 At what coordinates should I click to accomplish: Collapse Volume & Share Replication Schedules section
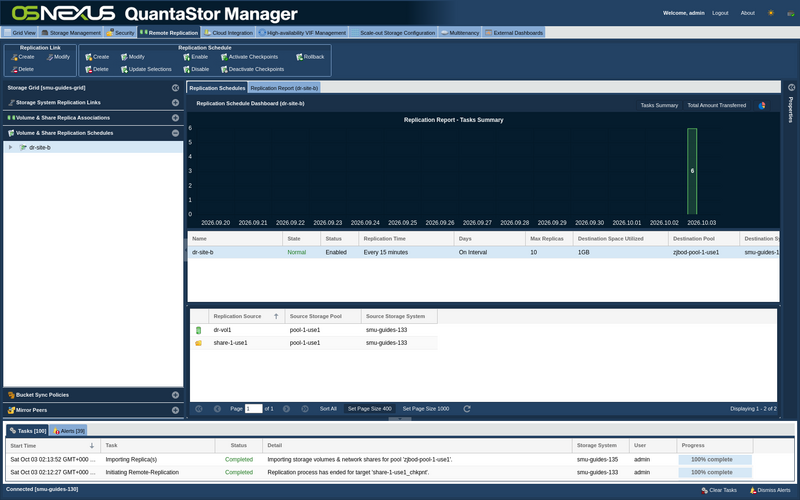pyautogui.click(x=176, y=133)
